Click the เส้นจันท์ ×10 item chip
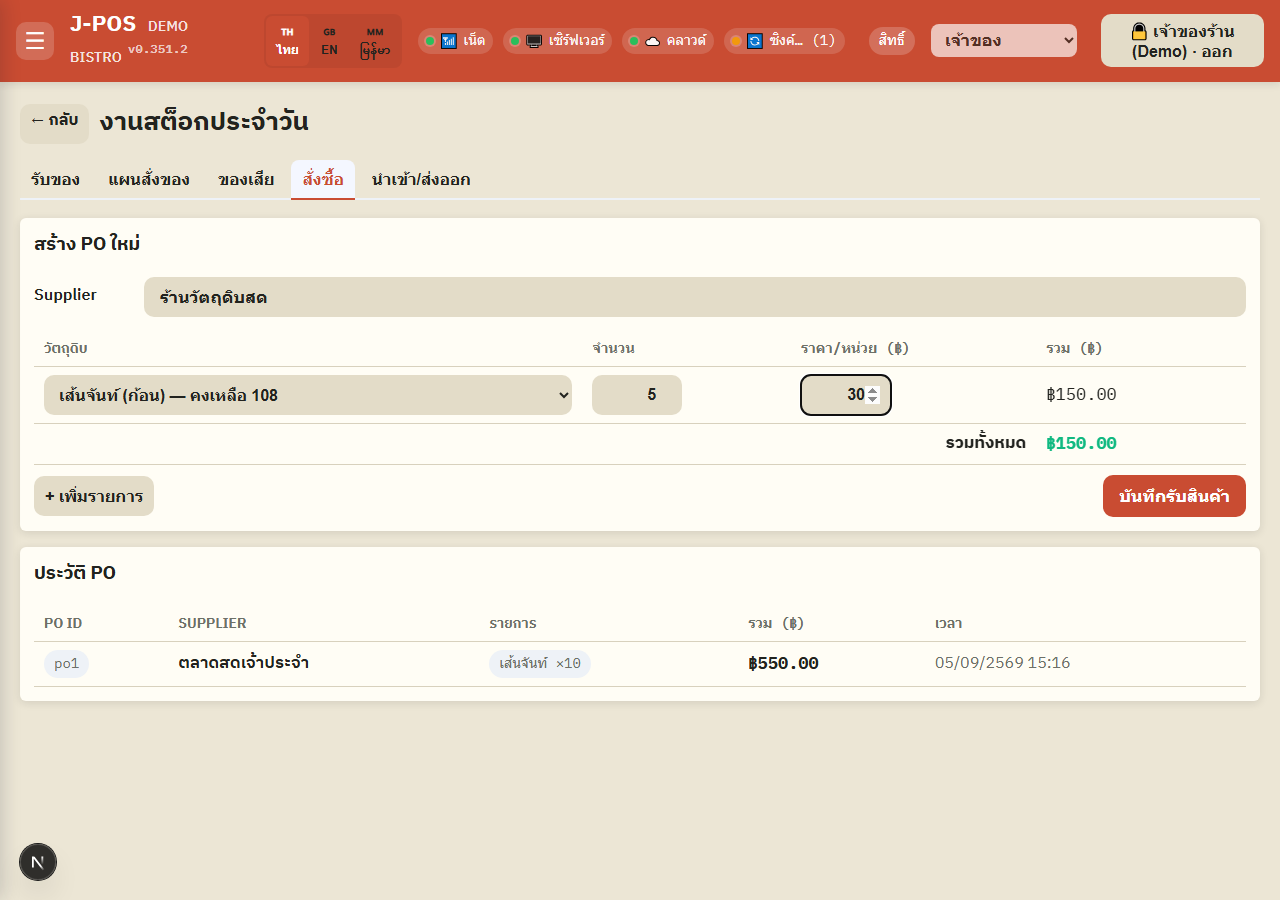Viewport: 1280px width, 900px height. tap(540, 664)
